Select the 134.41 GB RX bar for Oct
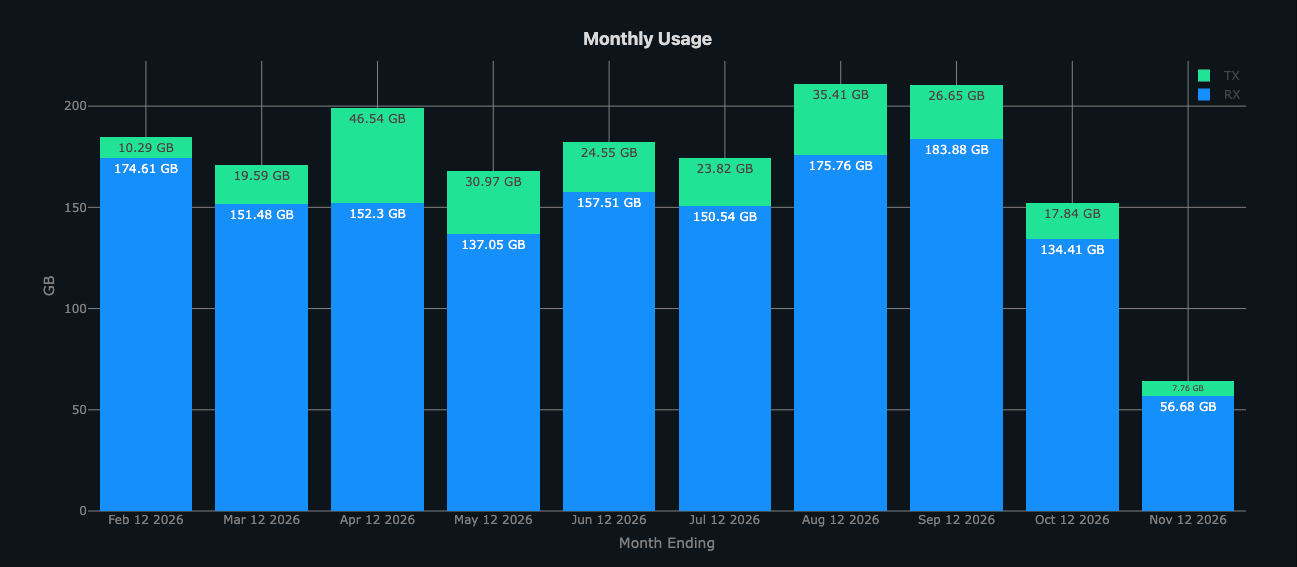This screenshot has height=567, width=1297. pyautogui.click(x=1072, y=375)
